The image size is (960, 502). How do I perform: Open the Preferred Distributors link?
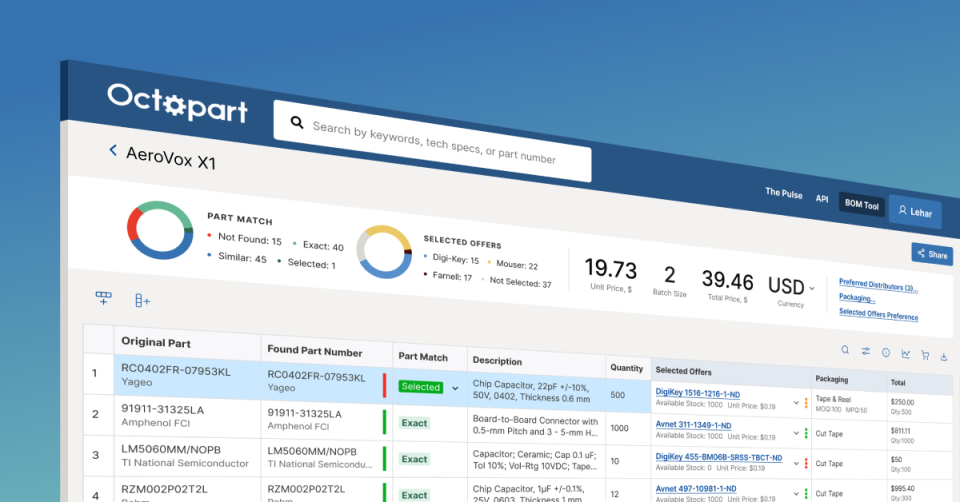tap(878, 285)
